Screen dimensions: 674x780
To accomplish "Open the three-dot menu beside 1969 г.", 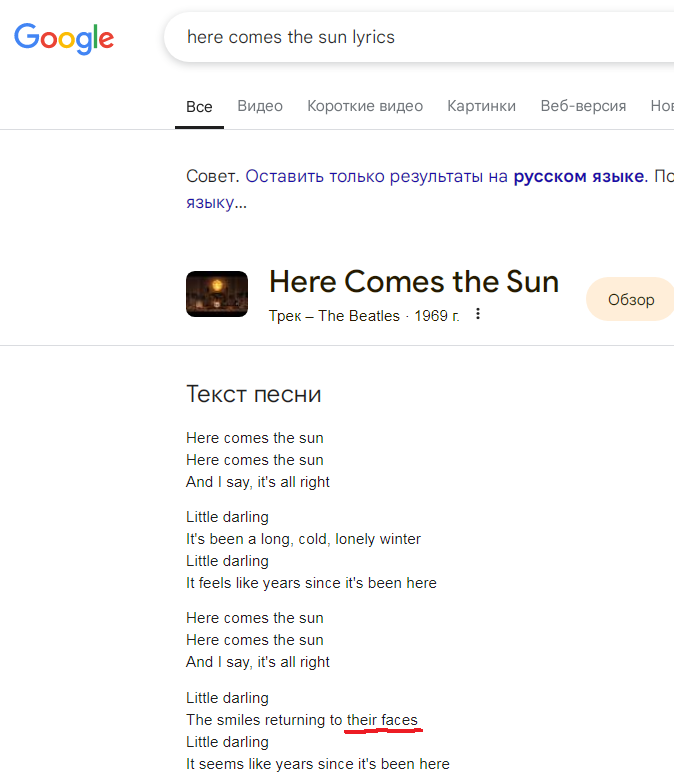I will pyautogui.click(x=478, y=315).
